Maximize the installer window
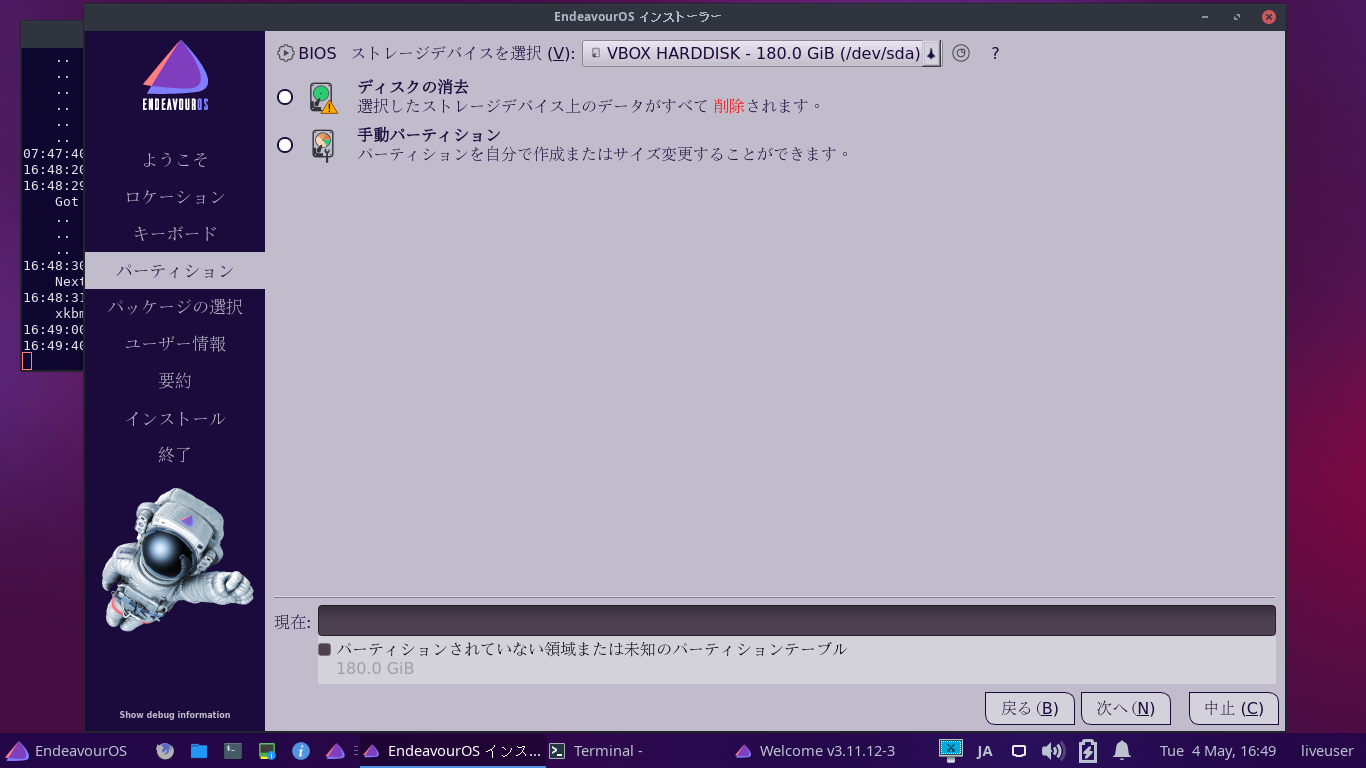1366x768 pixels. (1237, 17)
